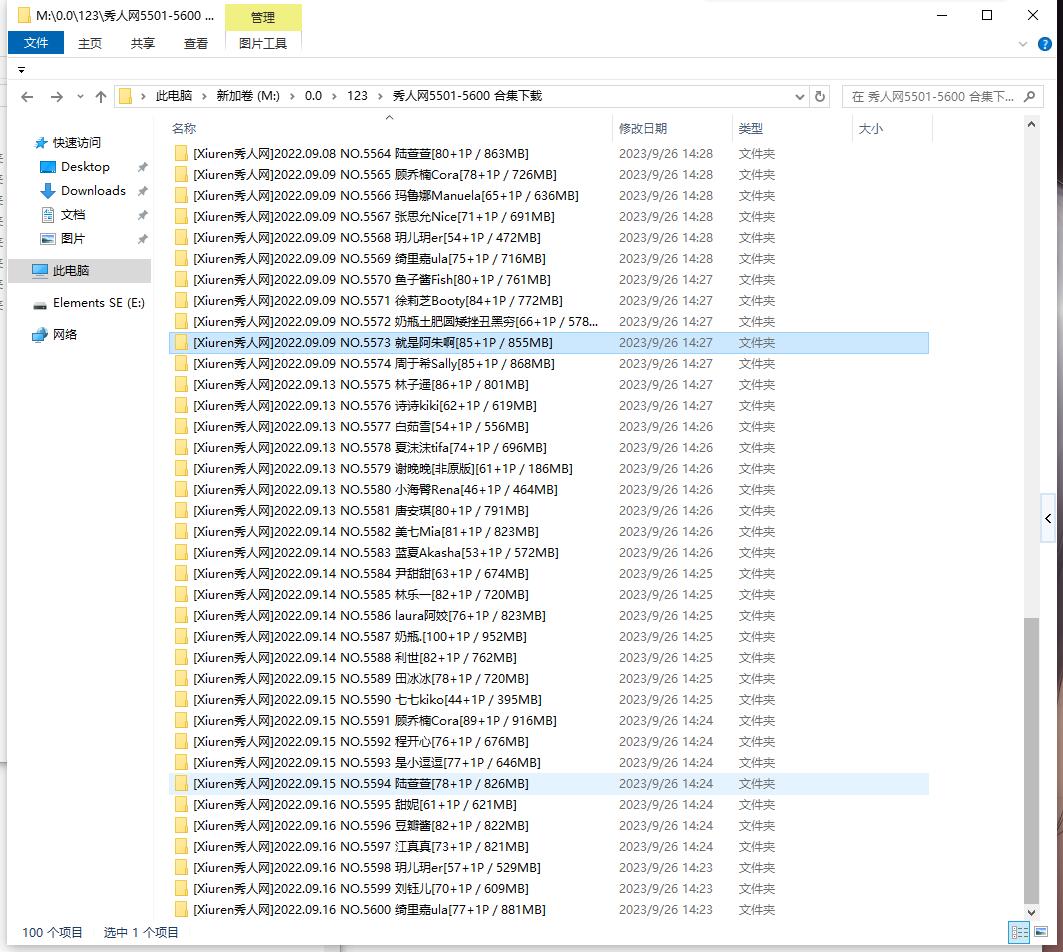1063x952 pixels.
Task: Click folder icon of NO.5564 row
Action: (181, 153)
